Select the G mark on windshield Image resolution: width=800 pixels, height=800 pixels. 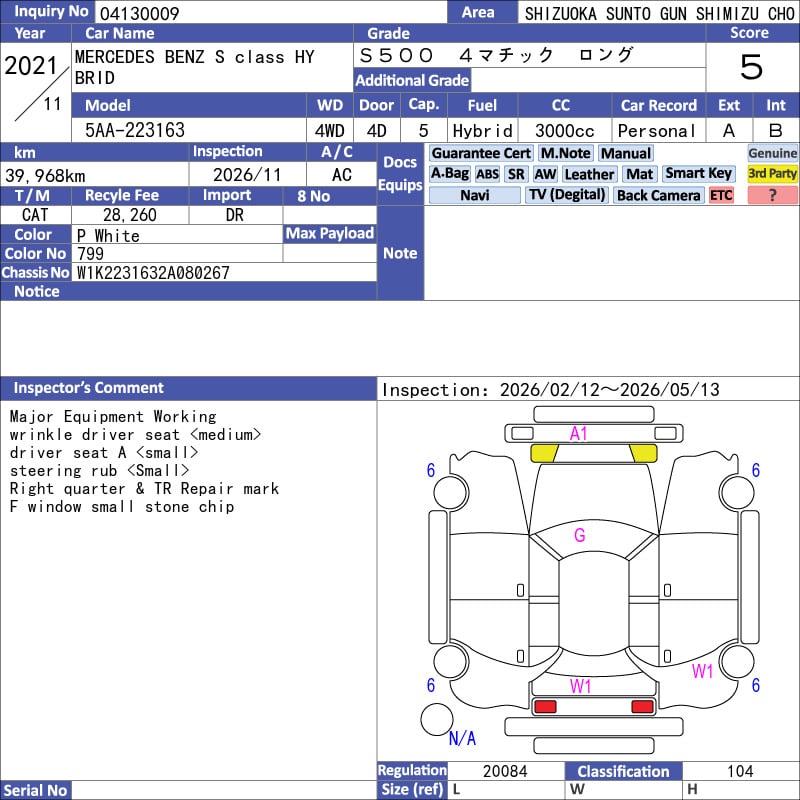(579, 536)
